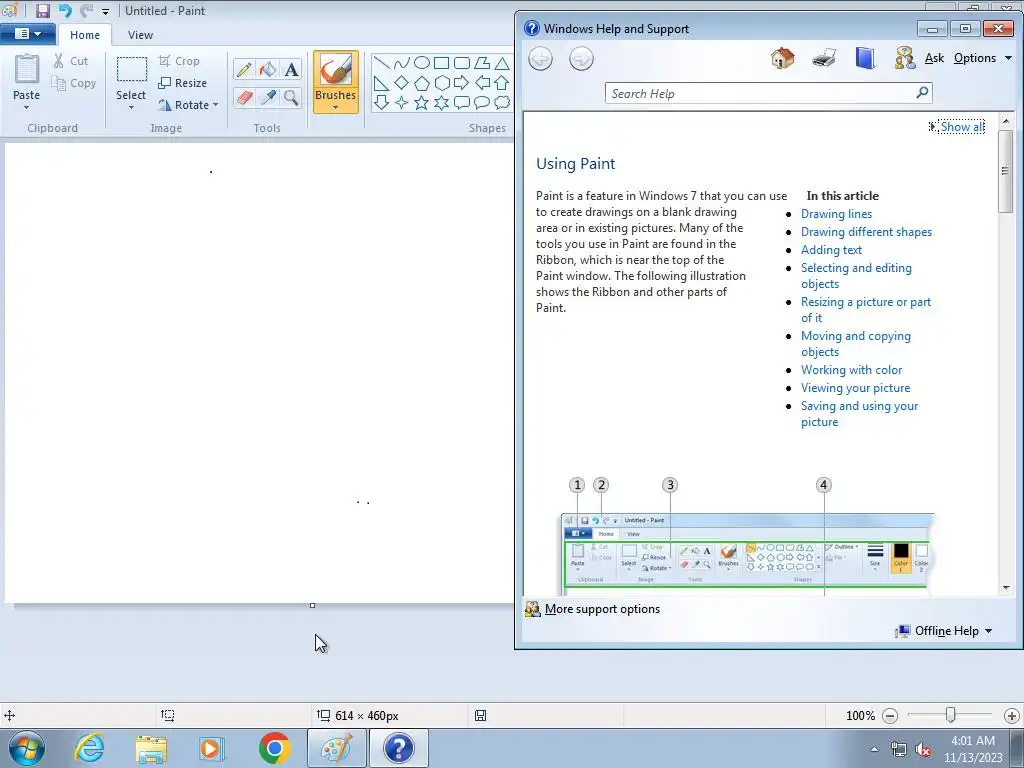Choose the Down arrow shape

click(x=381, y=103)
